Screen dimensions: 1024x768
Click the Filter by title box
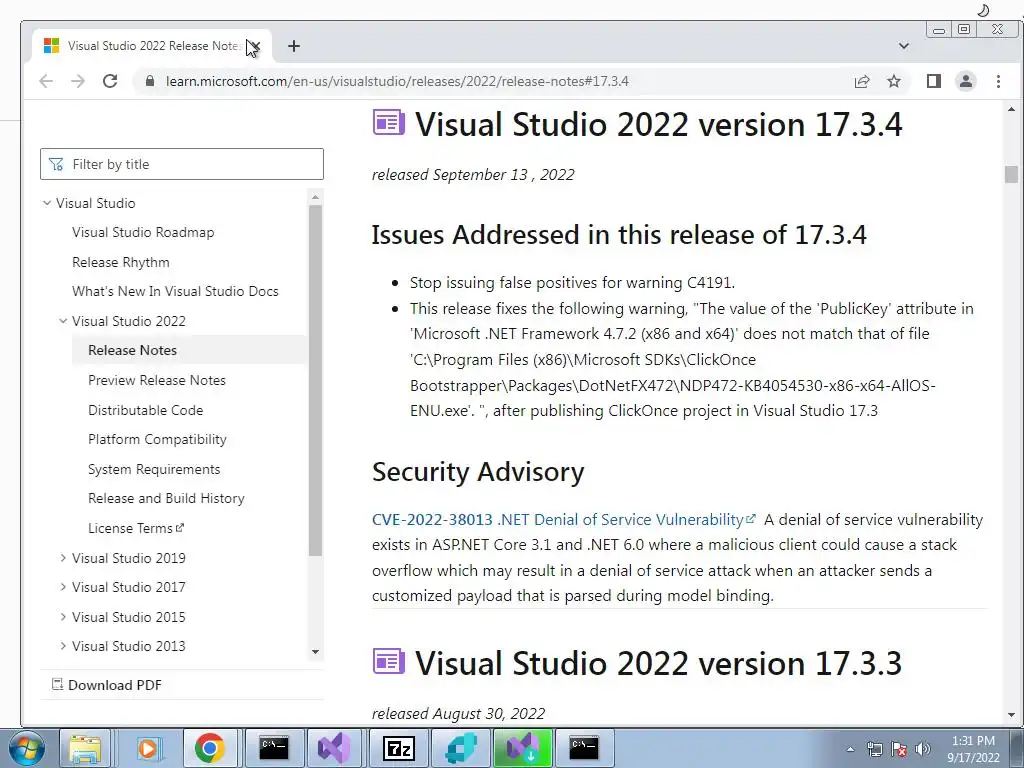pyautogui.click(x=182, y=164)
